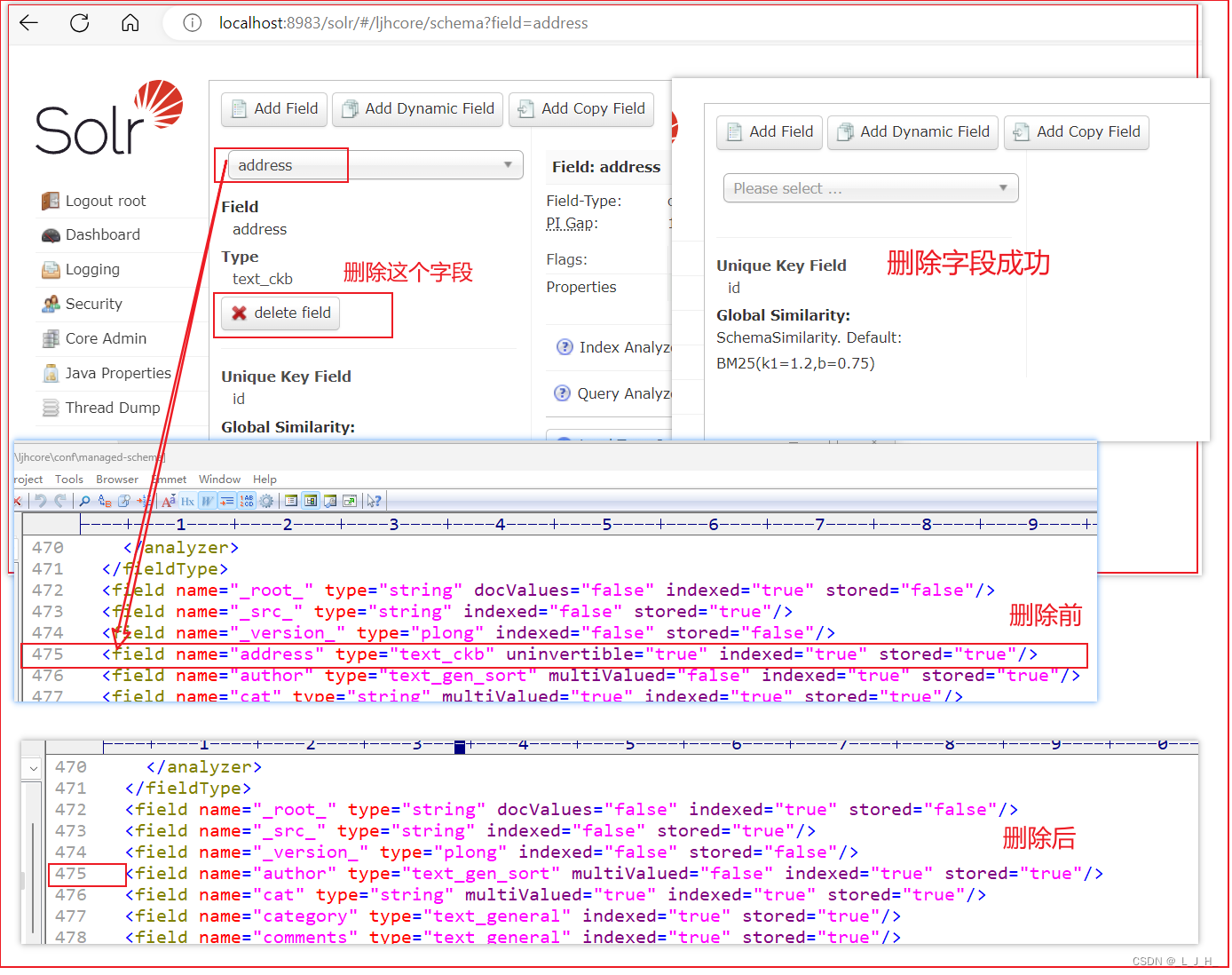This screenshot has height=975, width=1232.
Task: Click Add Copy Field in right schema window
Action: click(x=1077, y=131)
